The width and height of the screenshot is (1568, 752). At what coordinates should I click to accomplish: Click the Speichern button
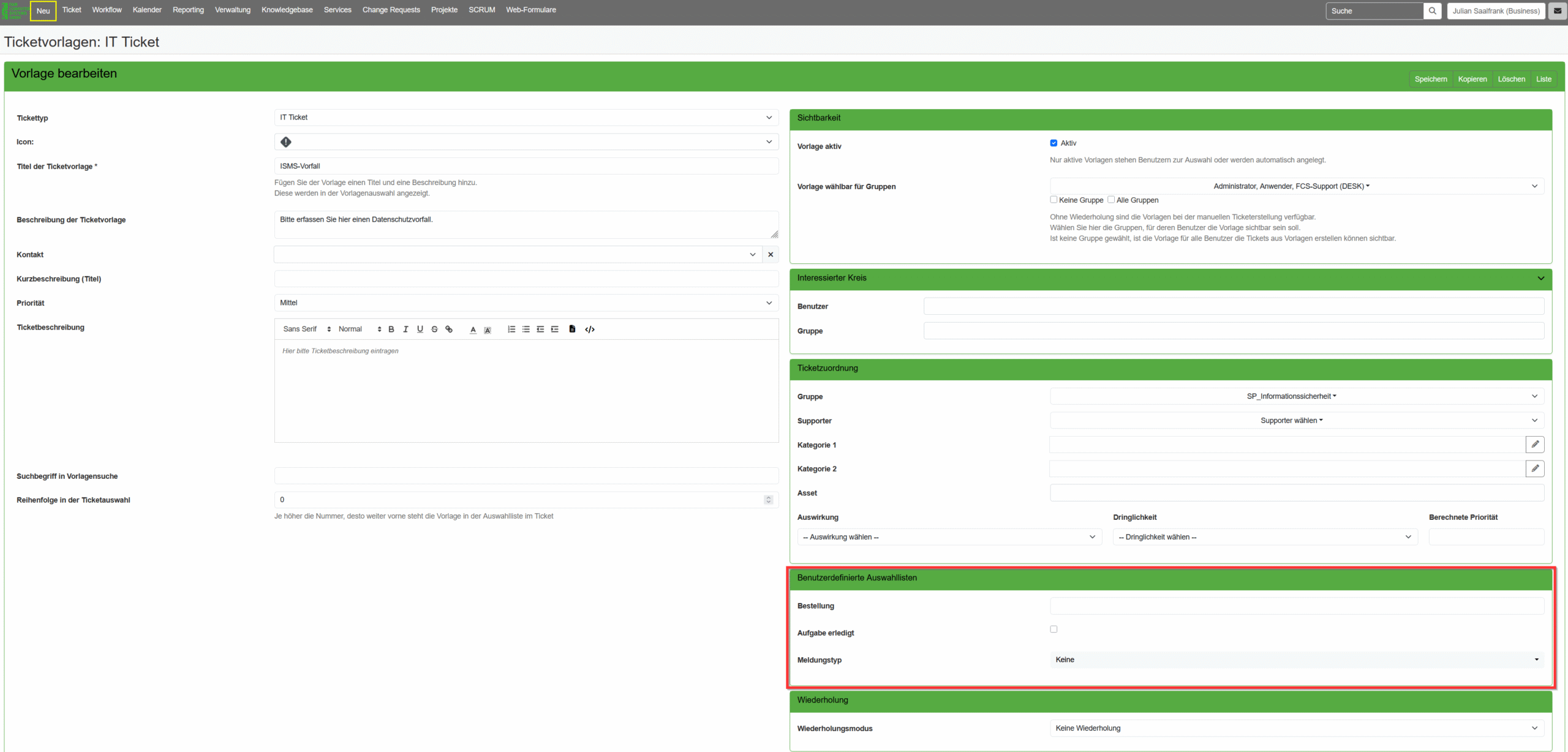pyautogui.click(x=1431, y=78)
